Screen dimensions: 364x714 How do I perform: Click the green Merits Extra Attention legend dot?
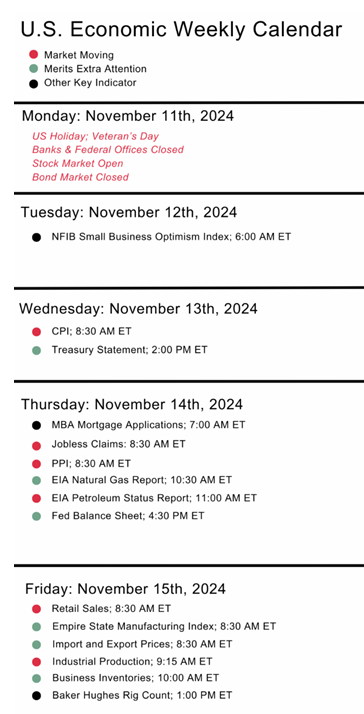tap(33, 69)
